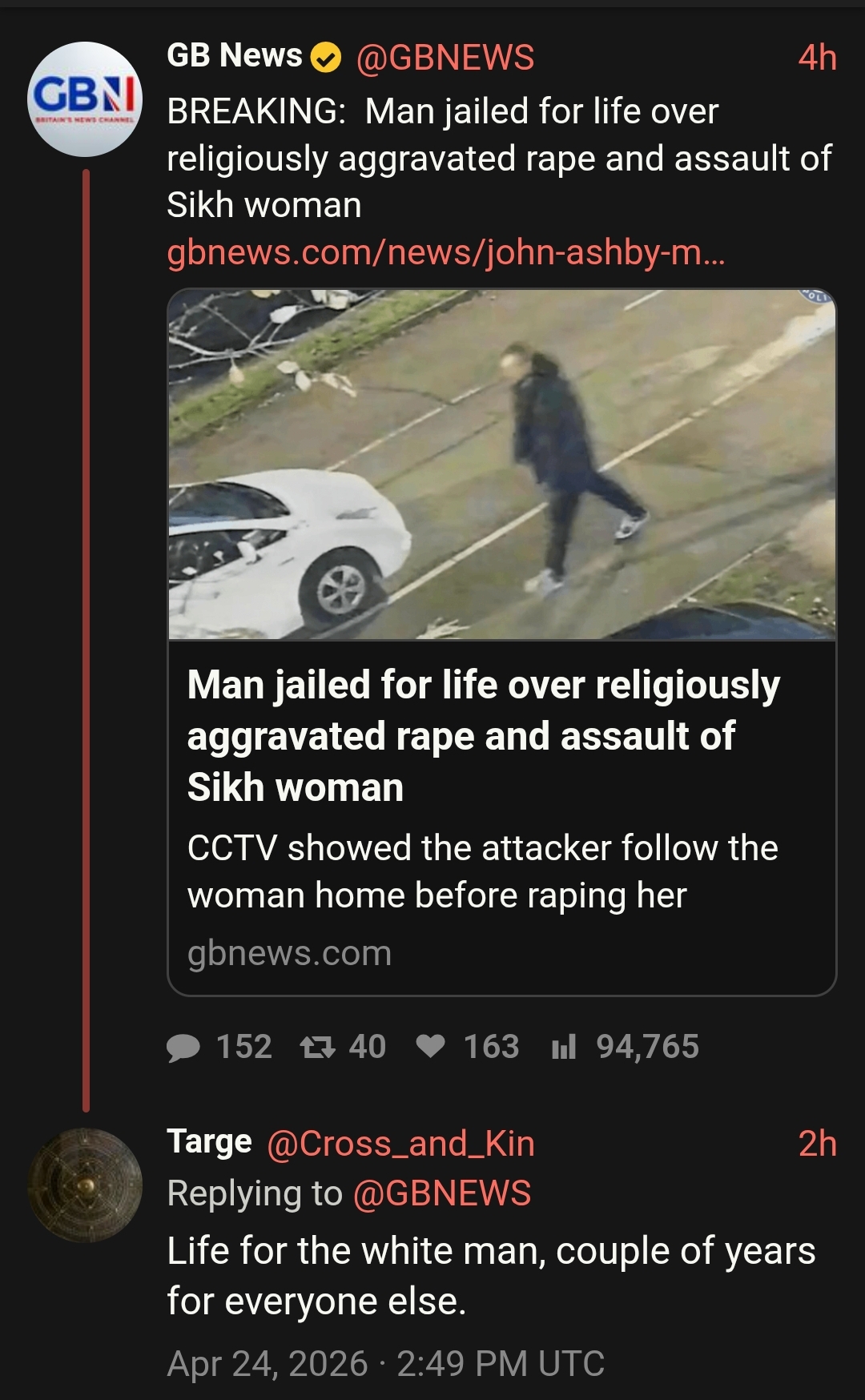Viewport: 865px width, 1400px height.
Task: Open Targe's shield profile avatar
Action: 85,1185
